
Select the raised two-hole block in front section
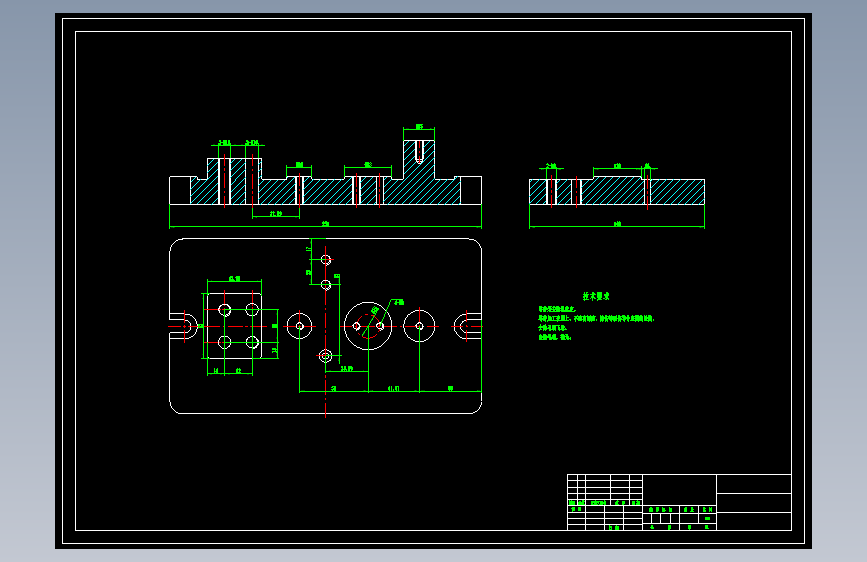click(234, 181)
